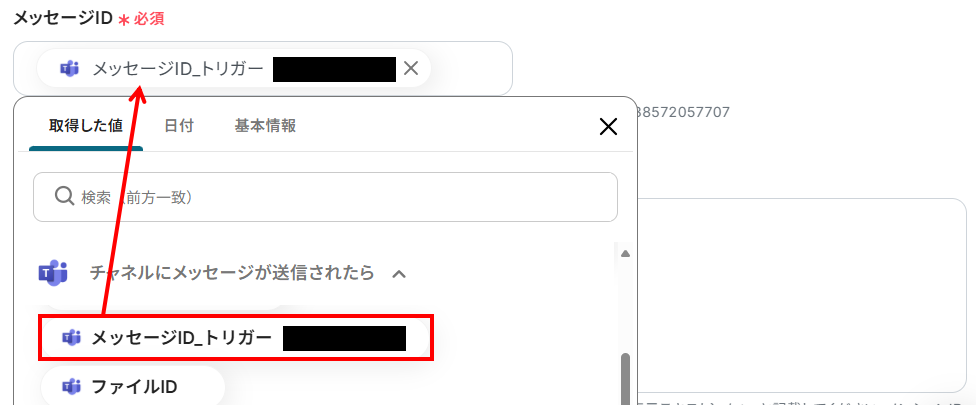Open the 基本情報 tab
Viewport: 976px width, 405px height.
[x=265, y=126]
